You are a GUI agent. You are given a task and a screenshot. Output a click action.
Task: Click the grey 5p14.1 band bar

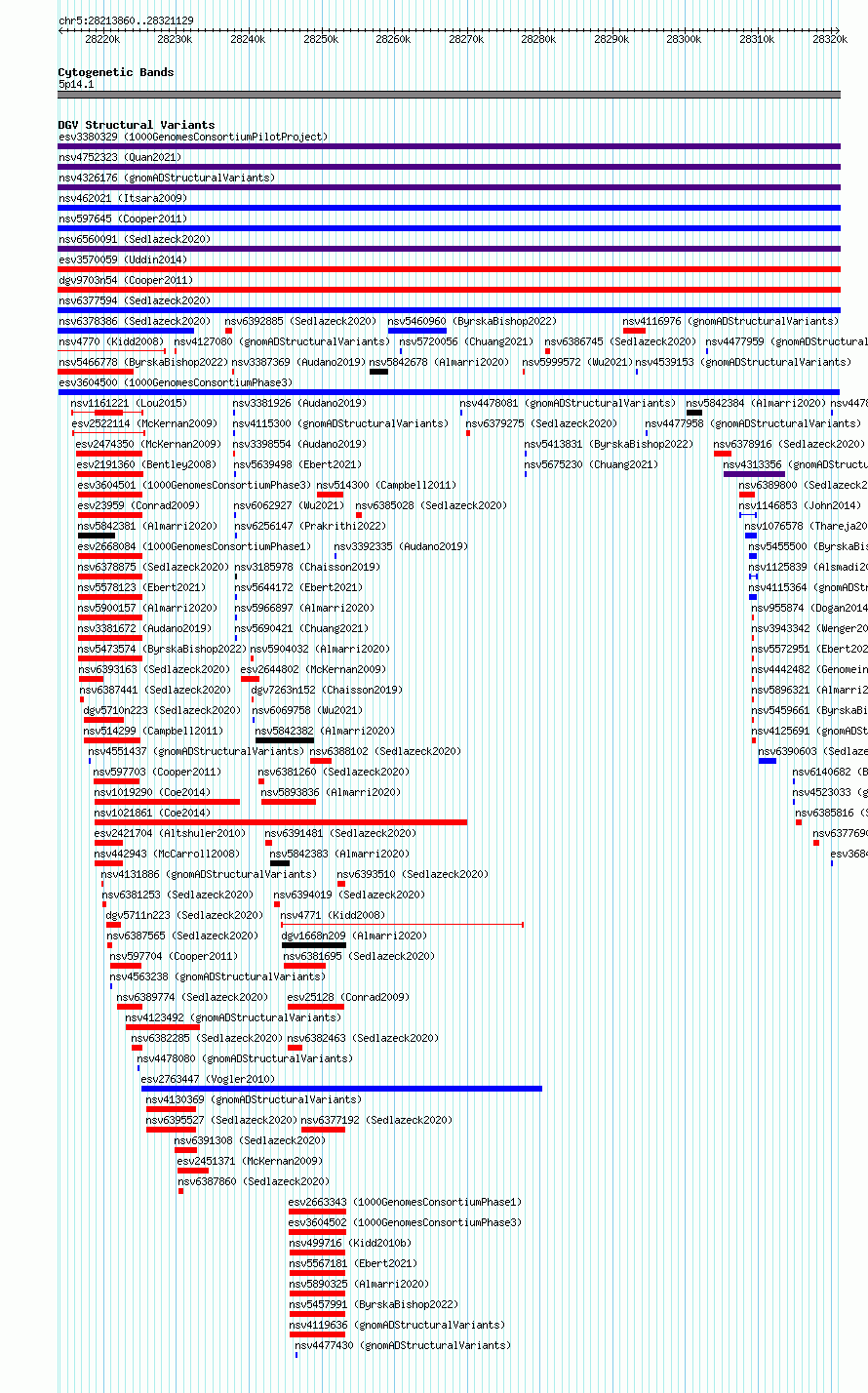click(449, 95)
